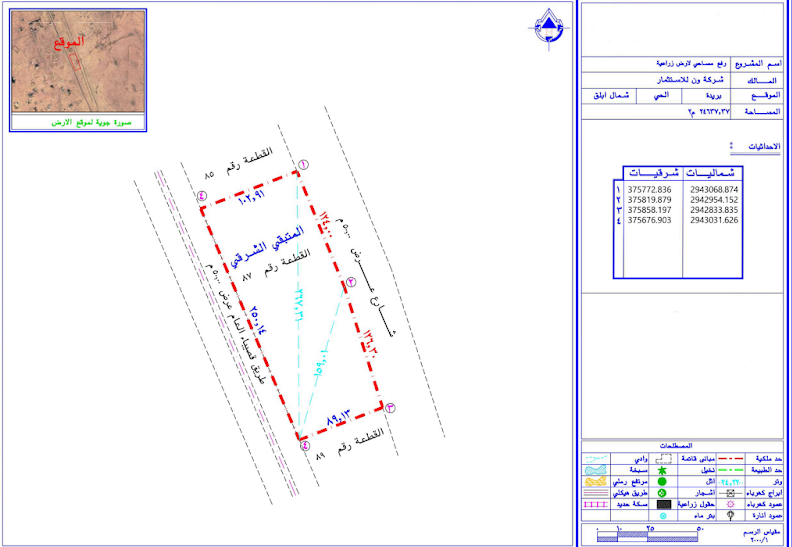Select corner point marker 3 on the plot
792x547 pixels.
(x=390, y=408)
